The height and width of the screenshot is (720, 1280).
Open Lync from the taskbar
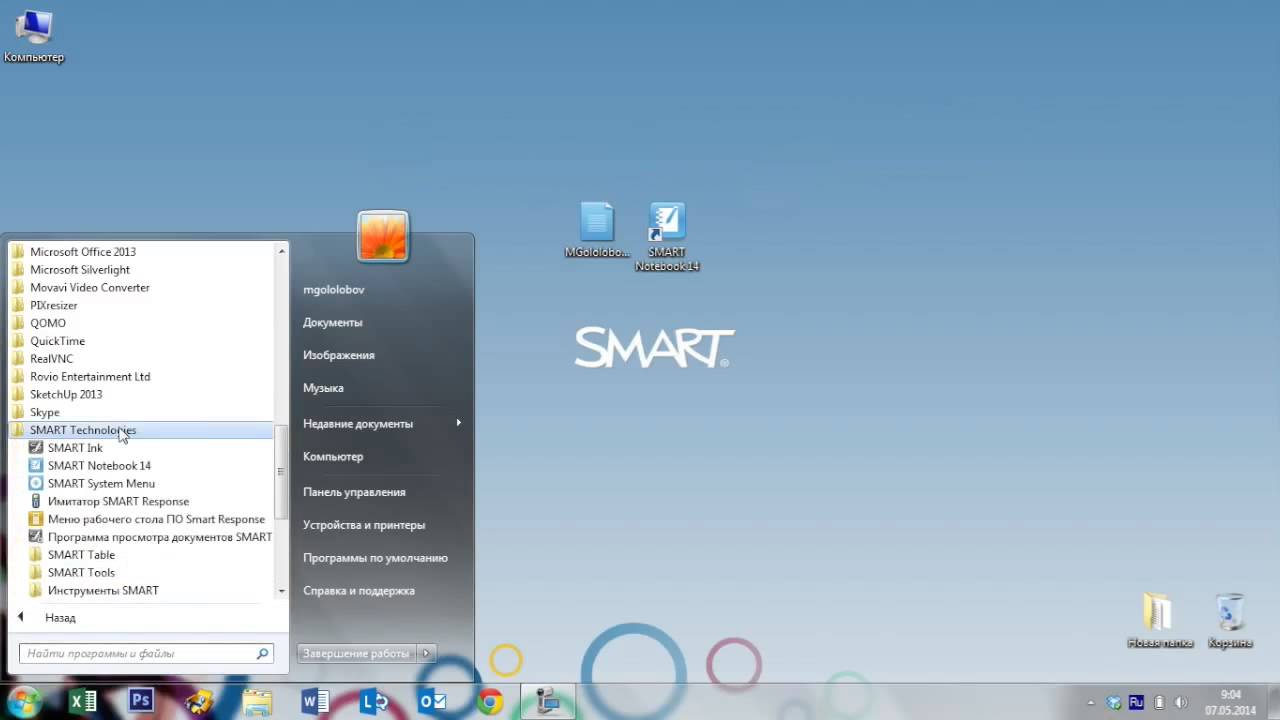coord(374,701)
